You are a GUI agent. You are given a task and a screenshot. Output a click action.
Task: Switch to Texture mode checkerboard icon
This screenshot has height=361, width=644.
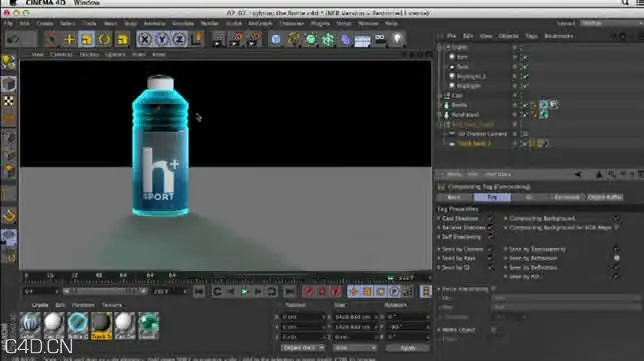coord(9,101)
